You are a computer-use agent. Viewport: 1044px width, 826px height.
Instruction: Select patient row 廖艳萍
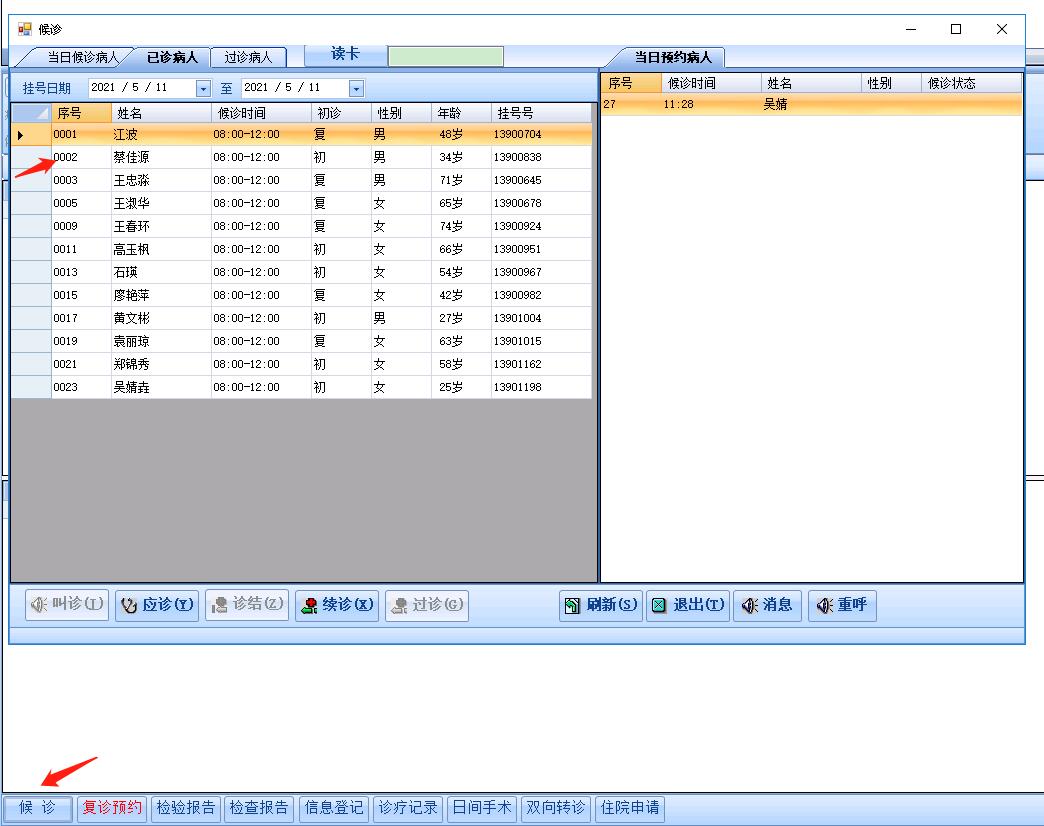pos(302,295)
